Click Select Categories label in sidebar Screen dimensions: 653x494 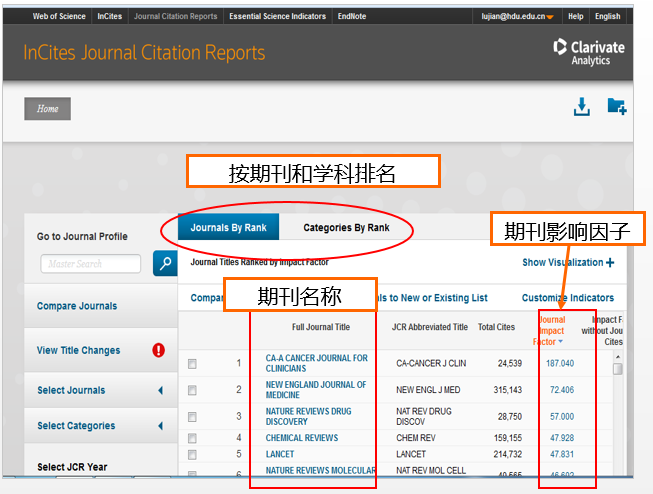pyautogui.click(x=76, y=426)
